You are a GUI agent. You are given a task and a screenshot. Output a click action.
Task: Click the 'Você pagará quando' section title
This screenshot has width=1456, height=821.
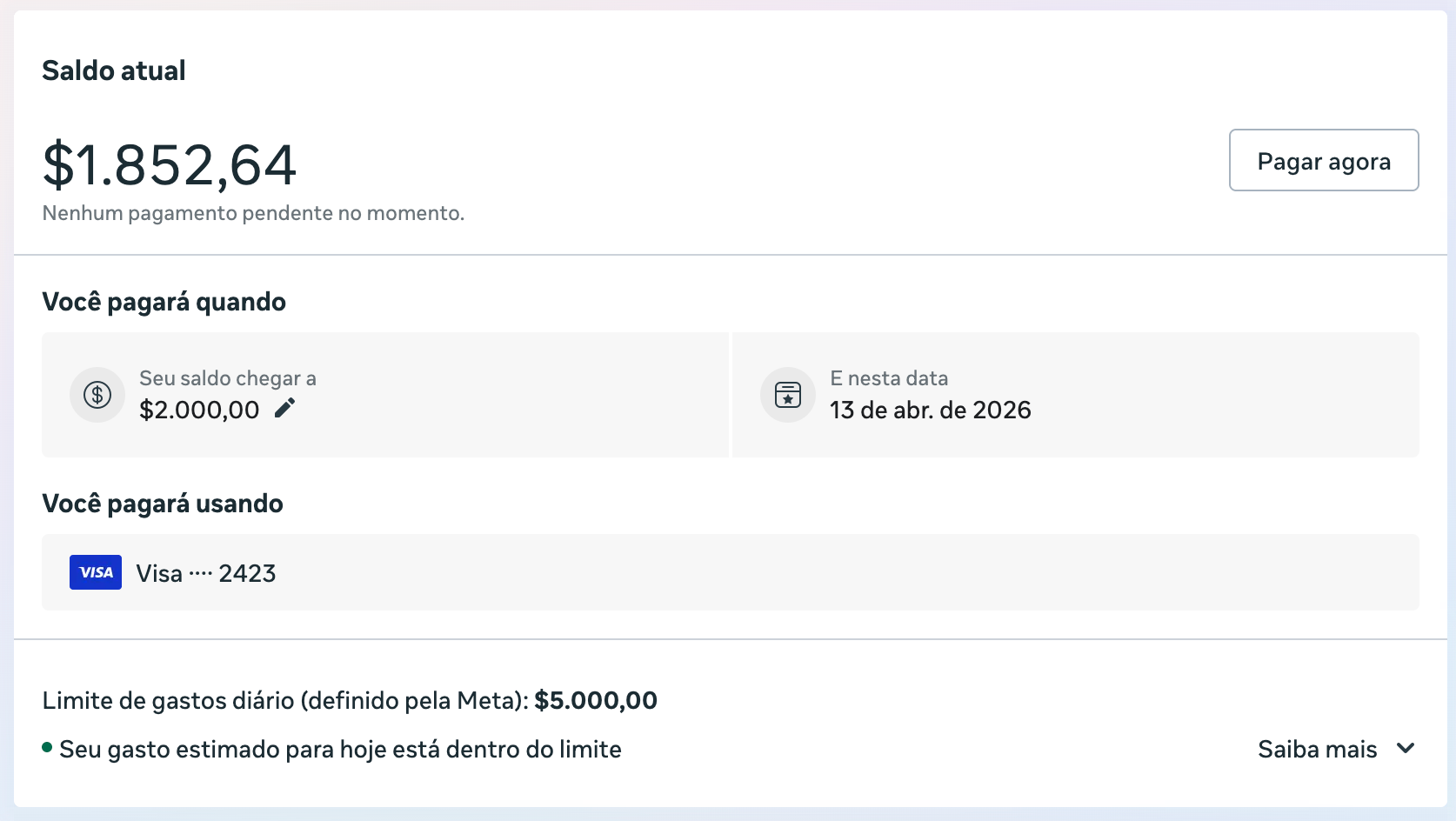[164, 301]
